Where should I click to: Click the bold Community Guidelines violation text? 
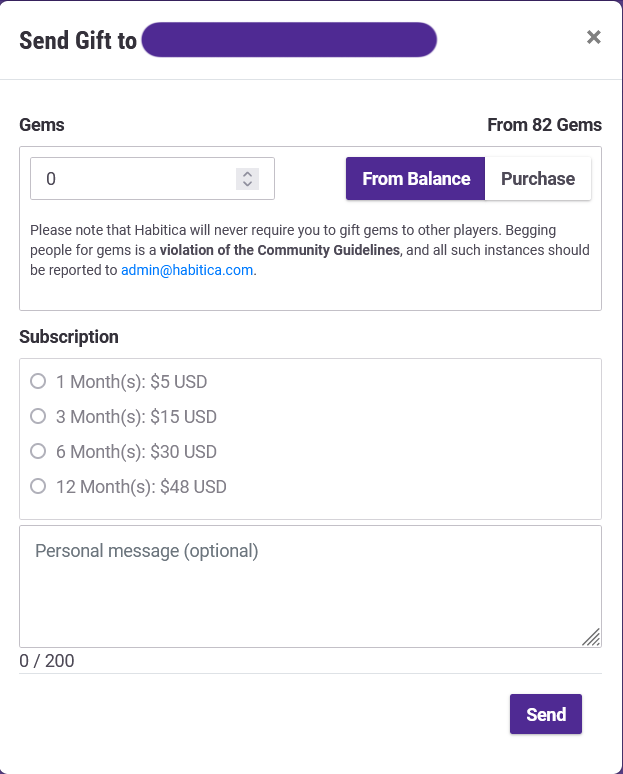click(x=280, y=250)
